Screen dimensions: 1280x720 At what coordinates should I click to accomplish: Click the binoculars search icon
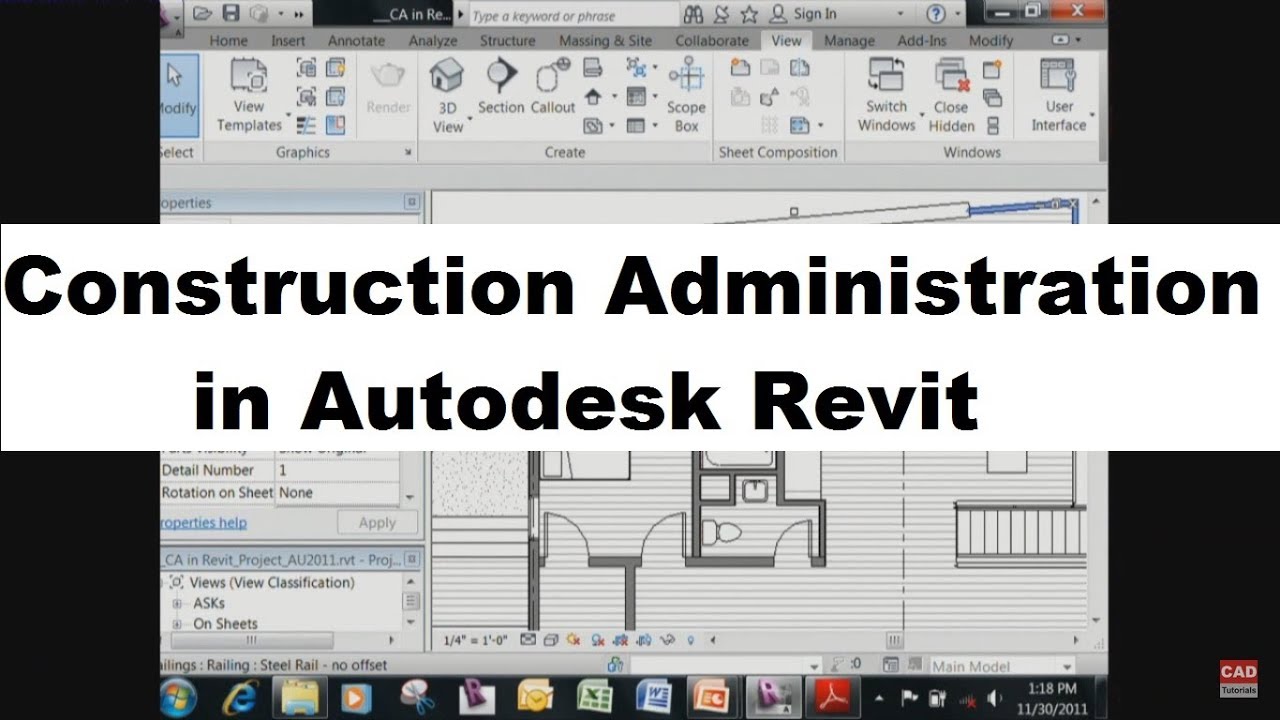[694, 14]
